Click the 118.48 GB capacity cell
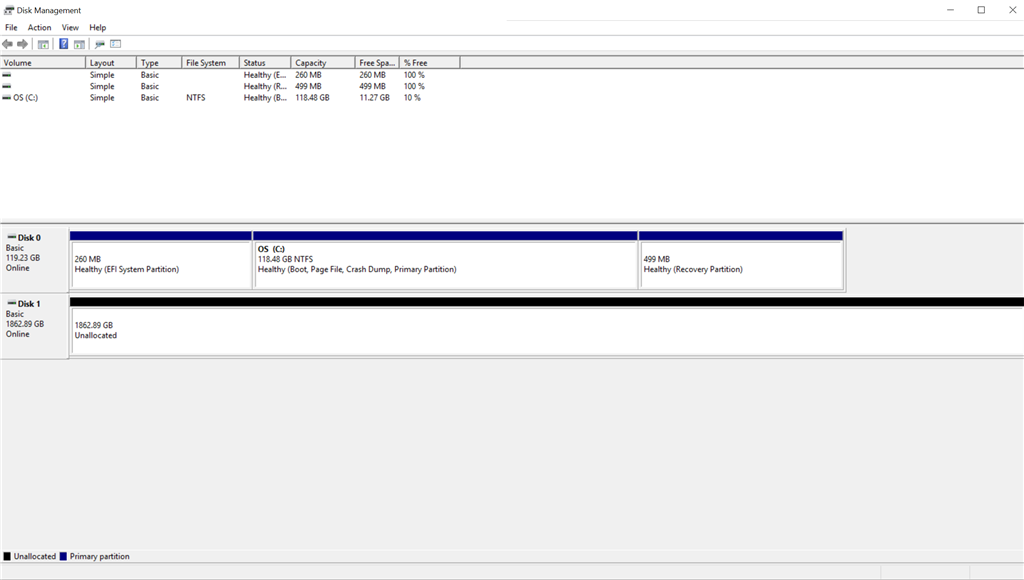This screenshot has height=580, width=1024. pos(312,97)
